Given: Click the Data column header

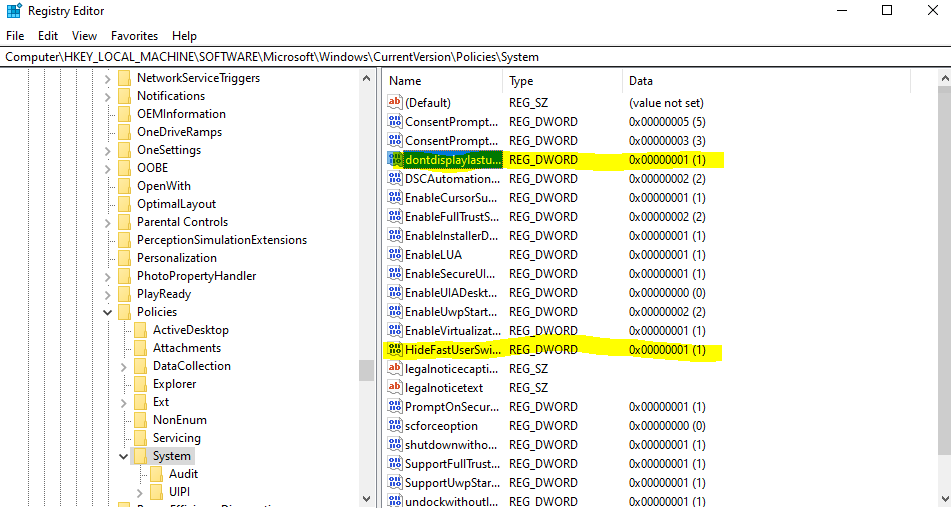Looking at the screenshot, I should [767, 81].
